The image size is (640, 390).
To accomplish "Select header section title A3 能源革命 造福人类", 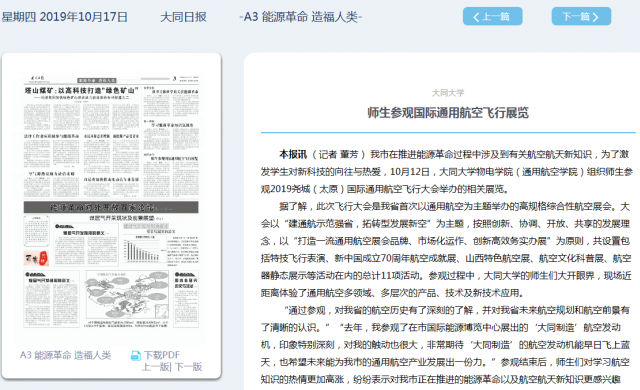I will 301,17.
